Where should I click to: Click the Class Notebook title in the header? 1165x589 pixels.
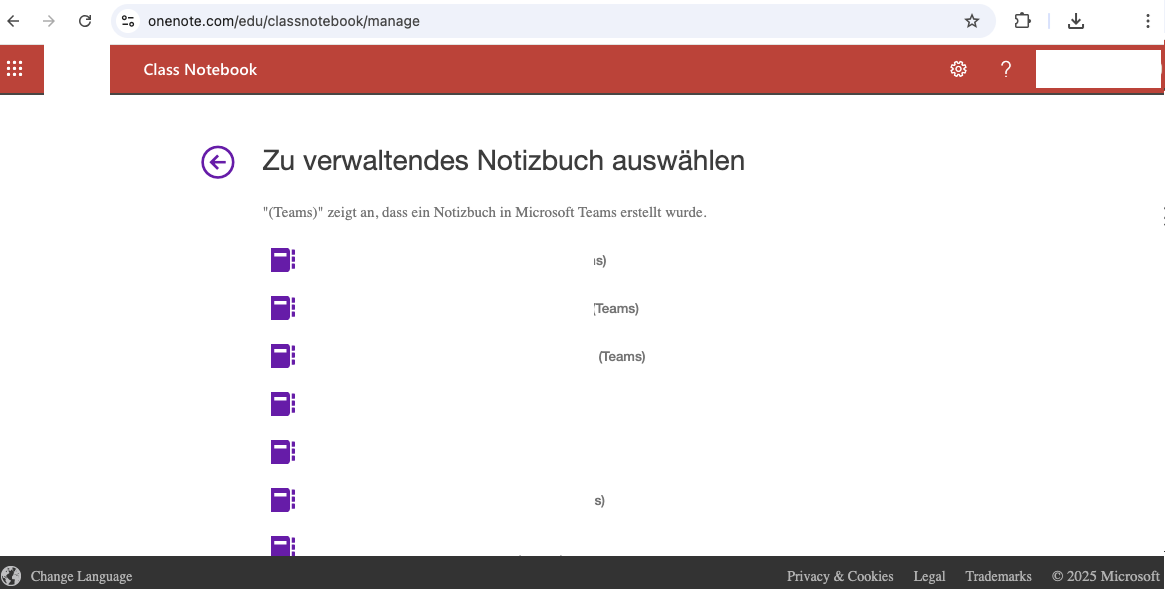(200, 69)
